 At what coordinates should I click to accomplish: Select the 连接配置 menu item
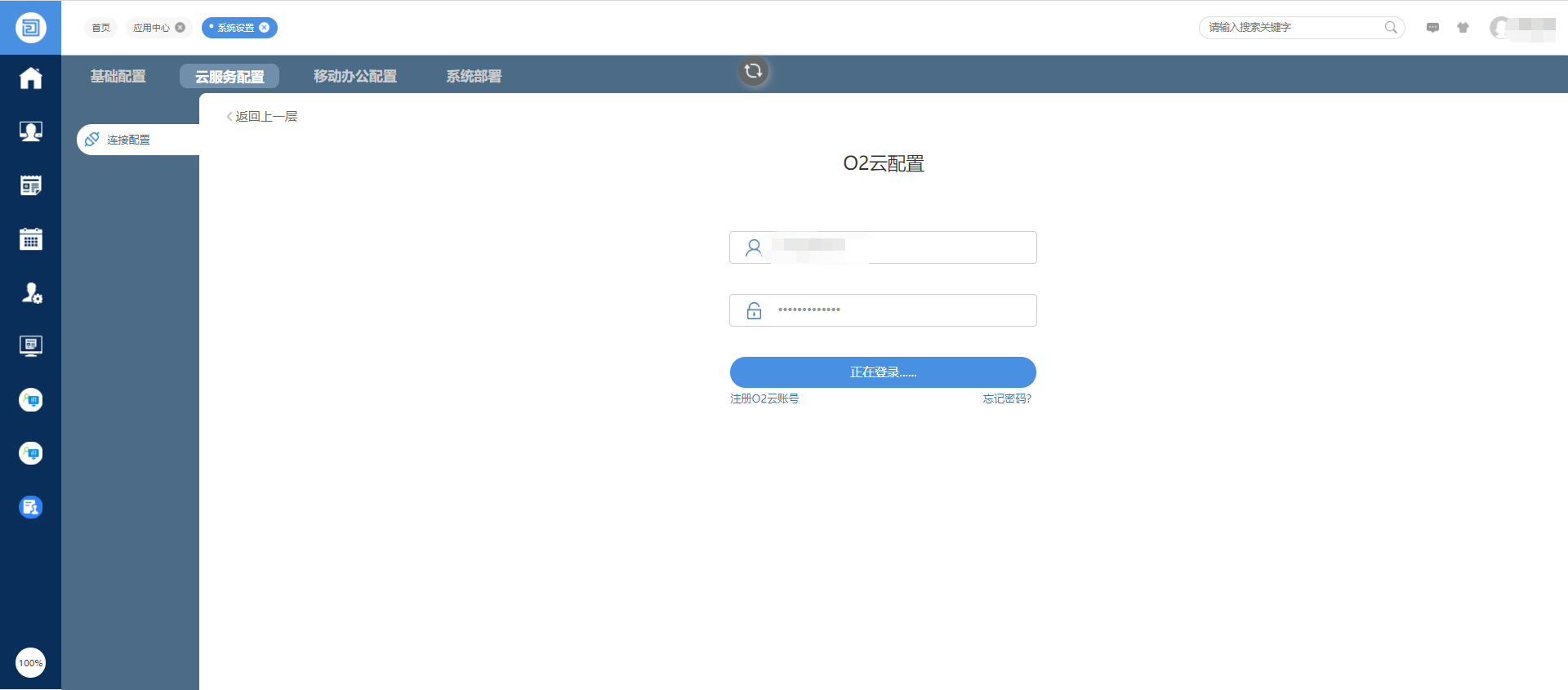[x=138, y=140]
